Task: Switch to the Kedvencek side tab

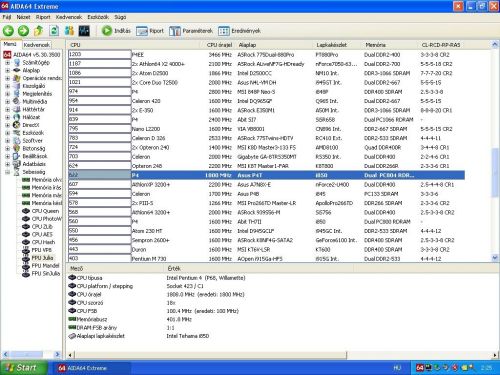Action: [x=37, y=45]
